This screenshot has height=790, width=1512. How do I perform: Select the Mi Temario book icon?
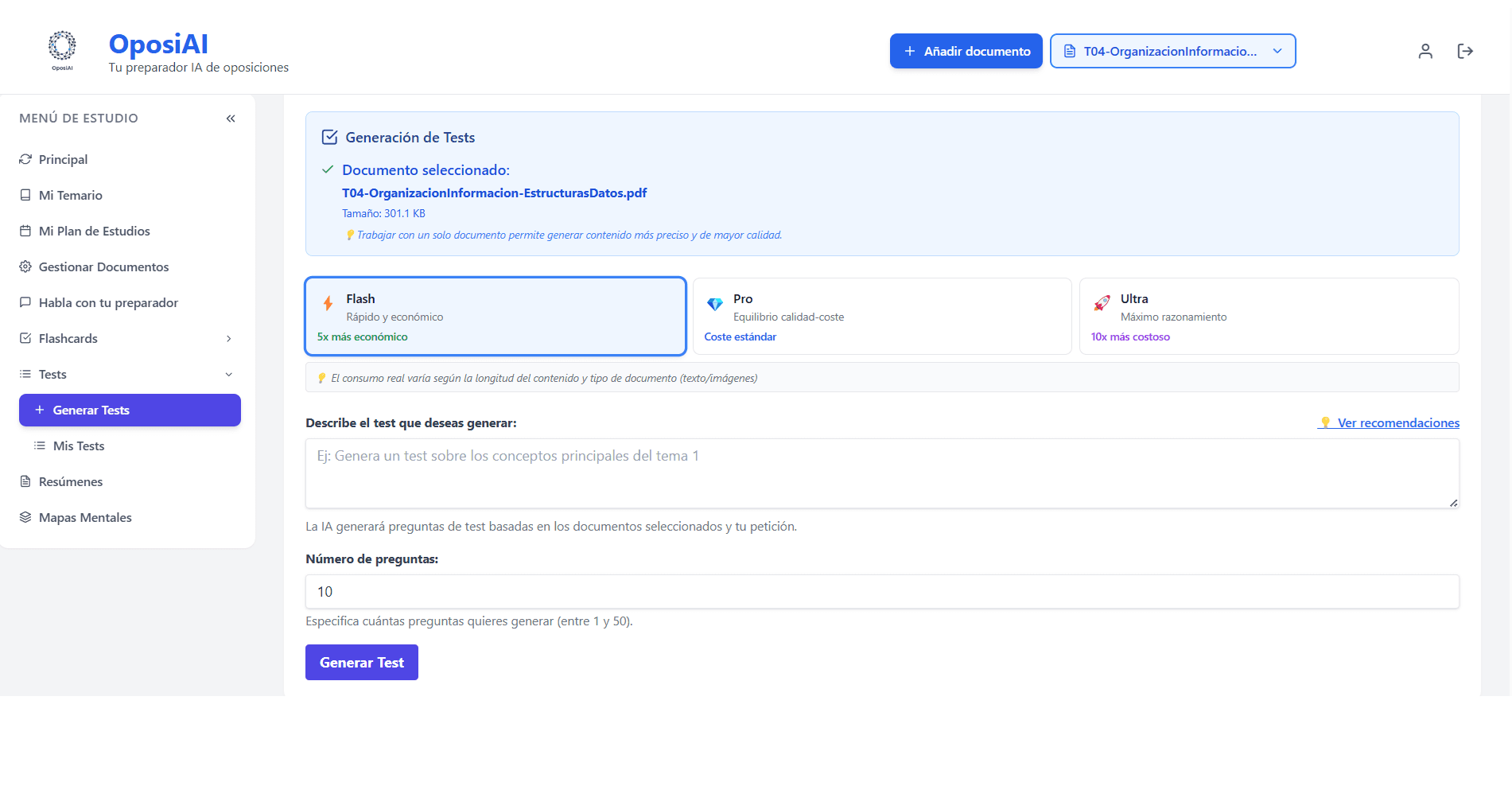pyautogui.click(x=25, y=195)
